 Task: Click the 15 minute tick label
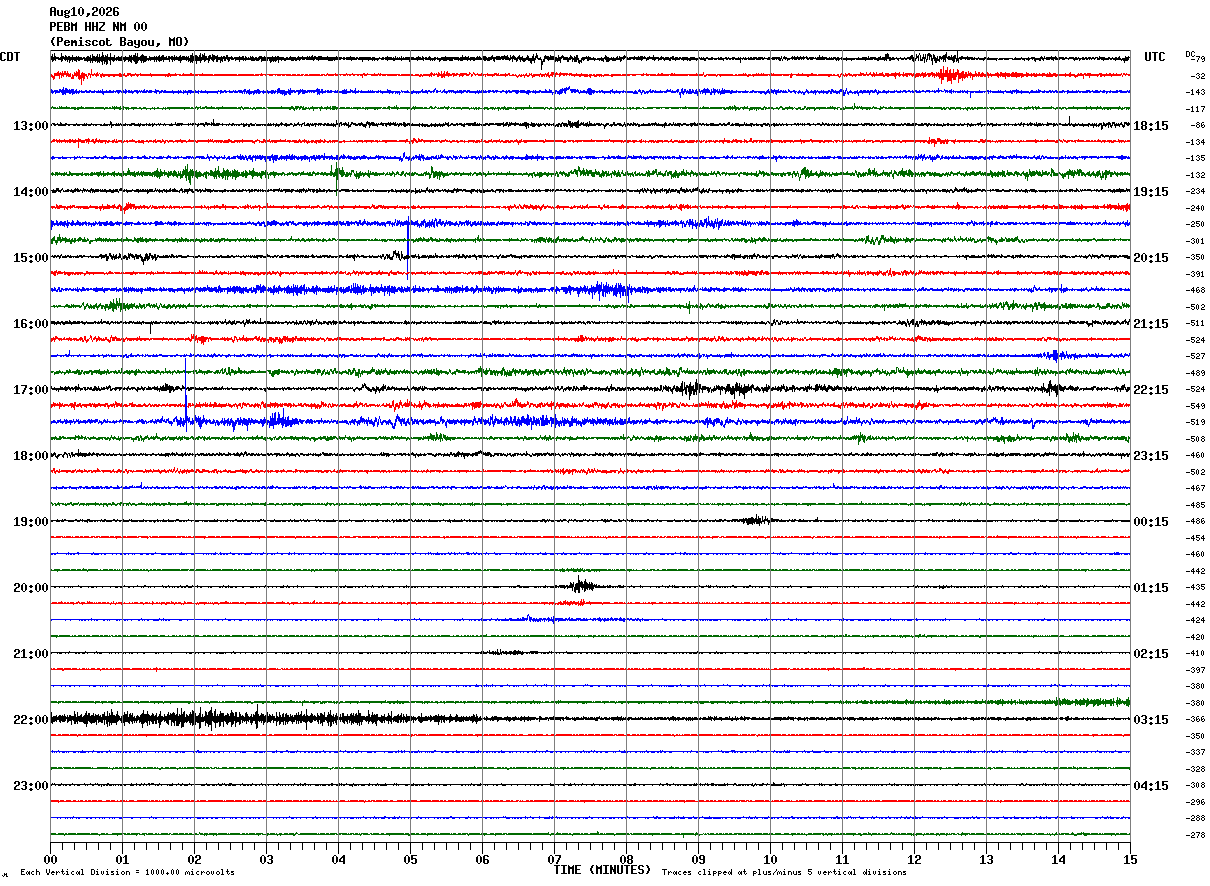pyautogui.click(x=1130, y=860)
